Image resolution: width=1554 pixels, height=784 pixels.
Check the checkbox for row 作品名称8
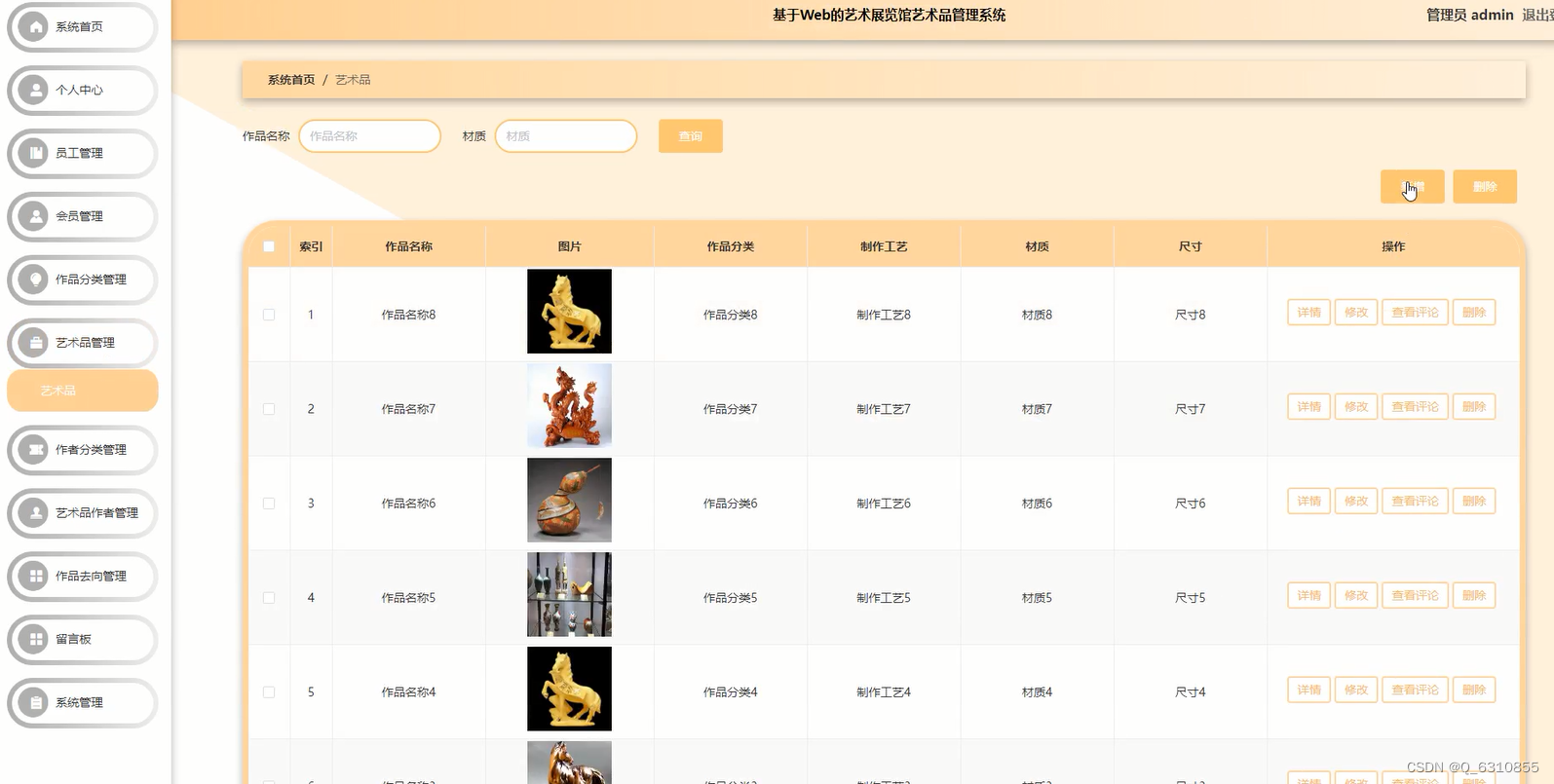click(269, 315)
